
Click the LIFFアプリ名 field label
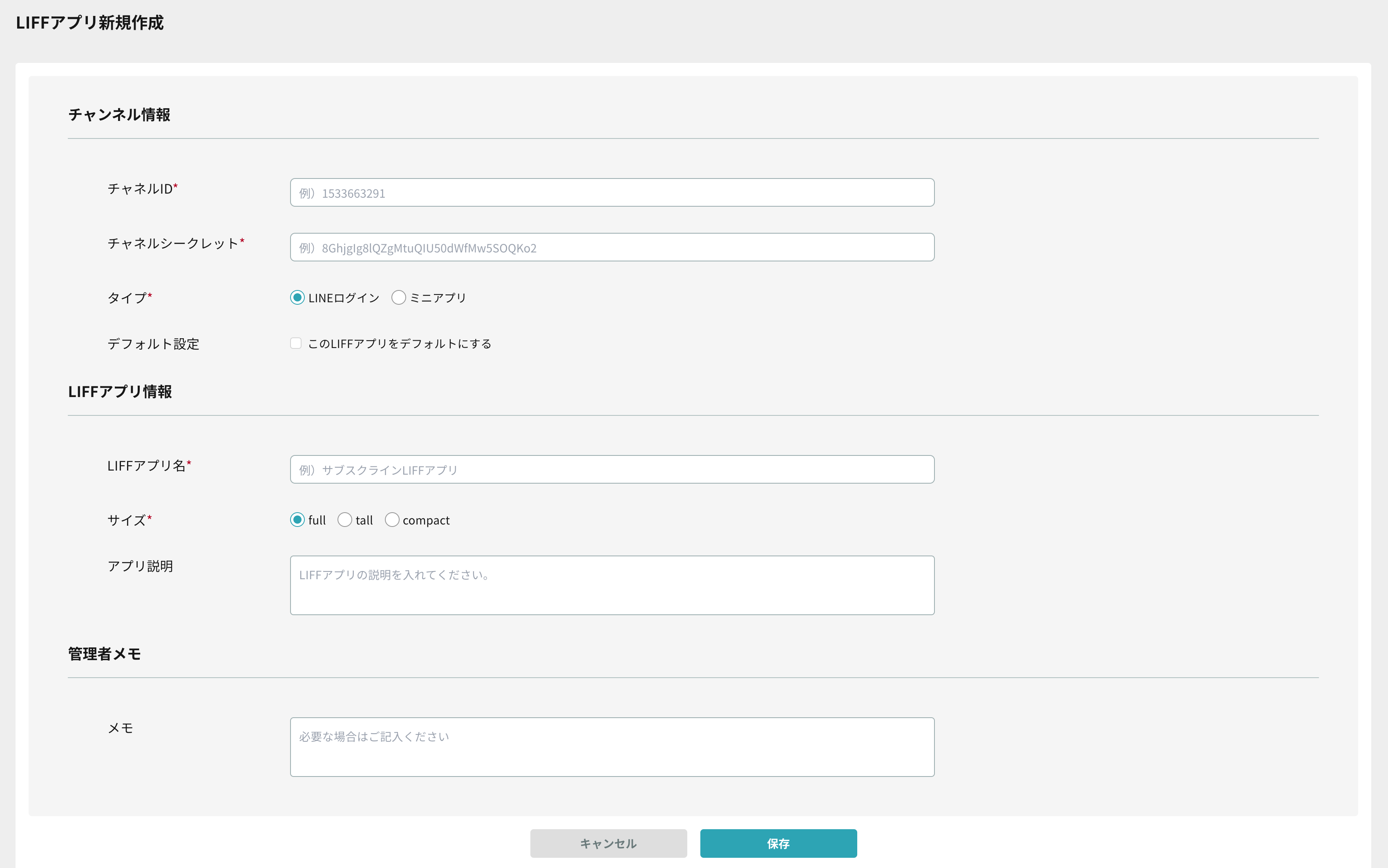click(149, 466)
